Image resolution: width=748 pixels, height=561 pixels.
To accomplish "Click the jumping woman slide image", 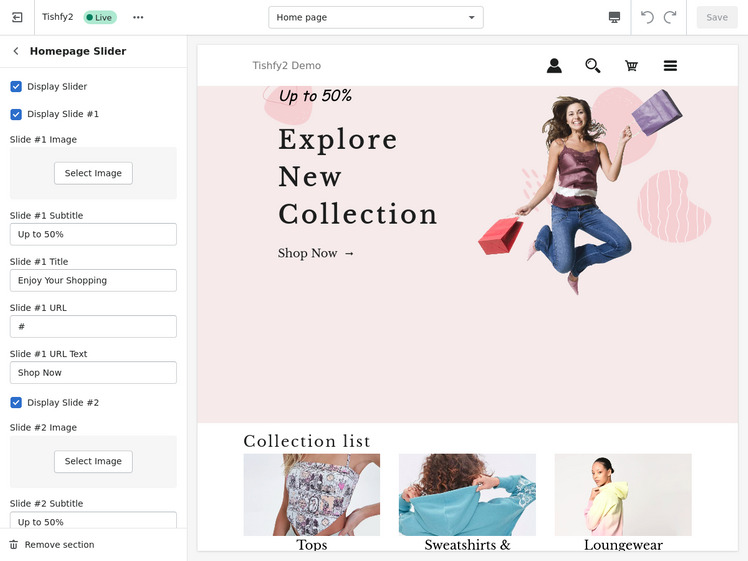I will [580, 191].
